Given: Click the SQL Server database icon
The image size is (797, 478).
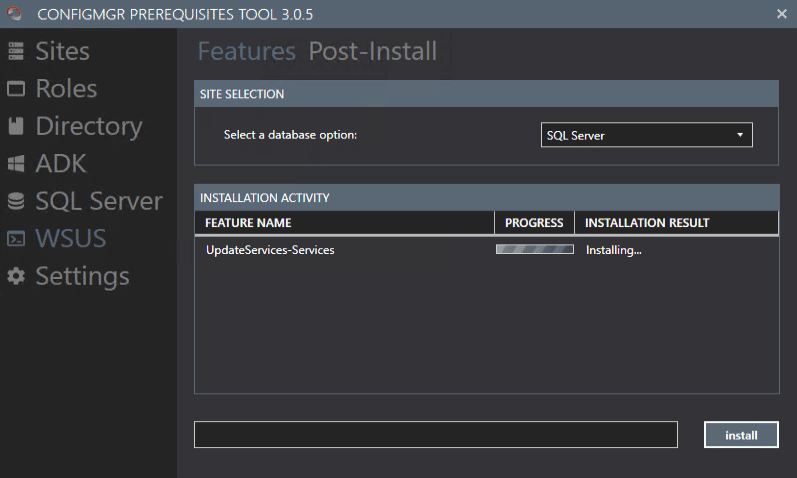Looking at the screenshot, I should (16, 201).
